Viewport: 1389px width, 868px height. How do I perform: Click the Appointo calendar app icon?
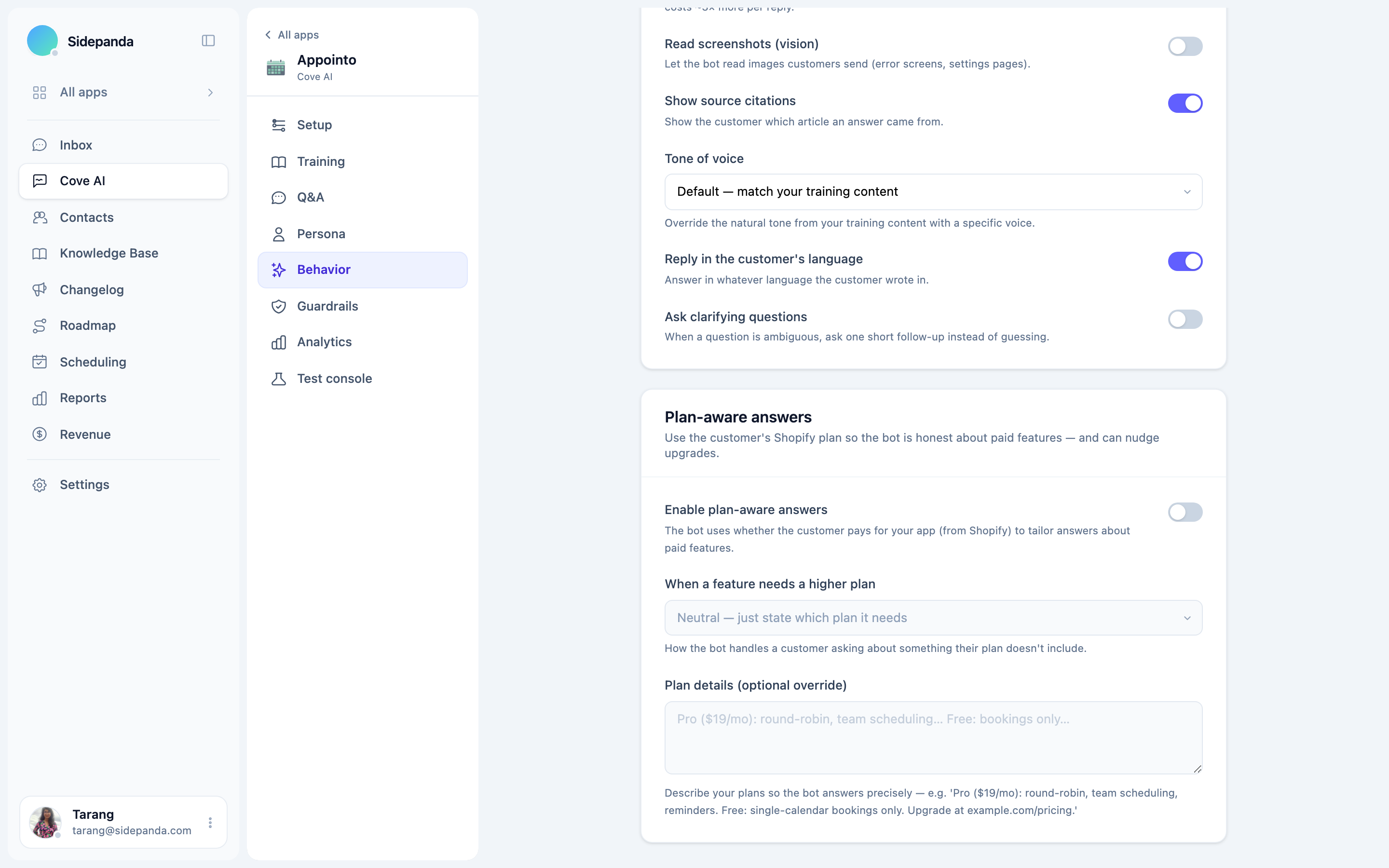pyautogui.click(x=276, y=68)
